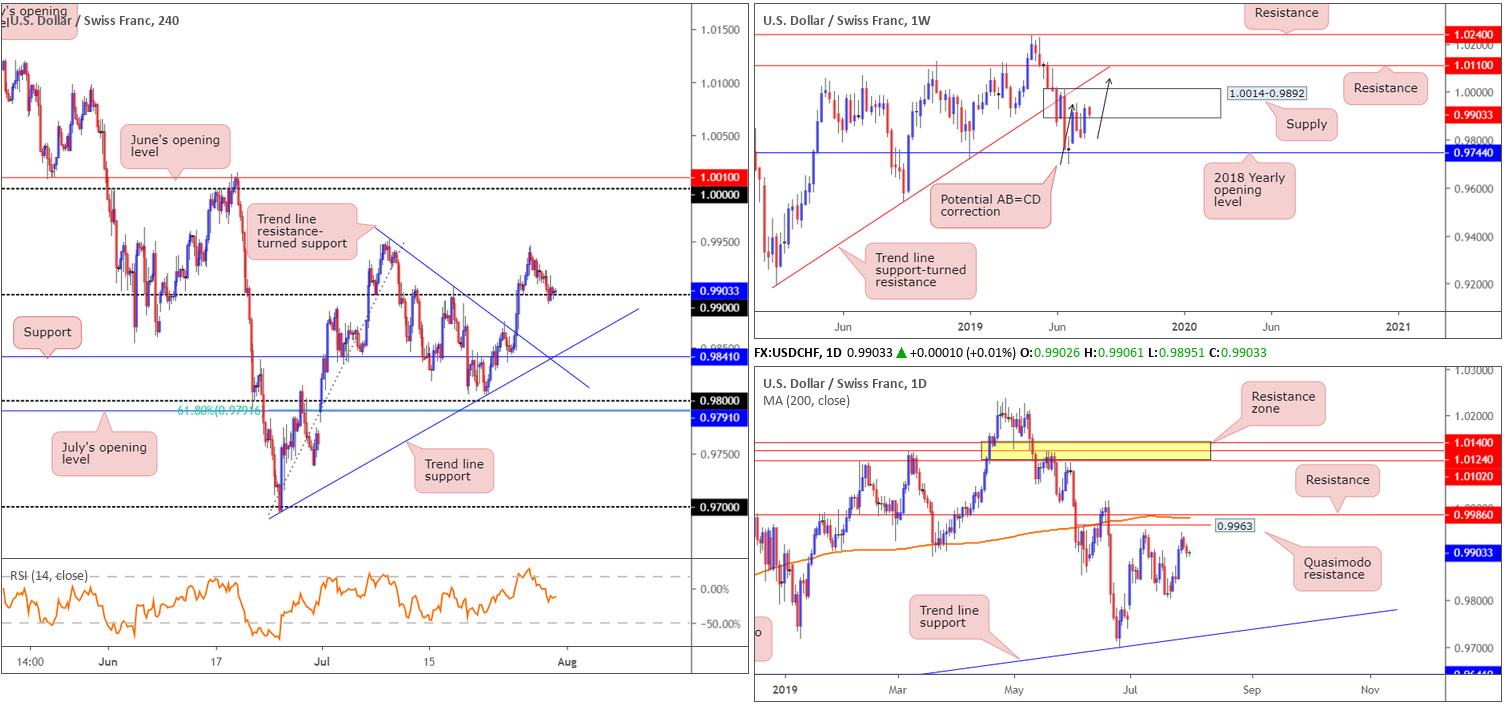This screenshot has height=706, width=1506.
Task: Select the 1.00000 black price label
Action: [718, 194]
